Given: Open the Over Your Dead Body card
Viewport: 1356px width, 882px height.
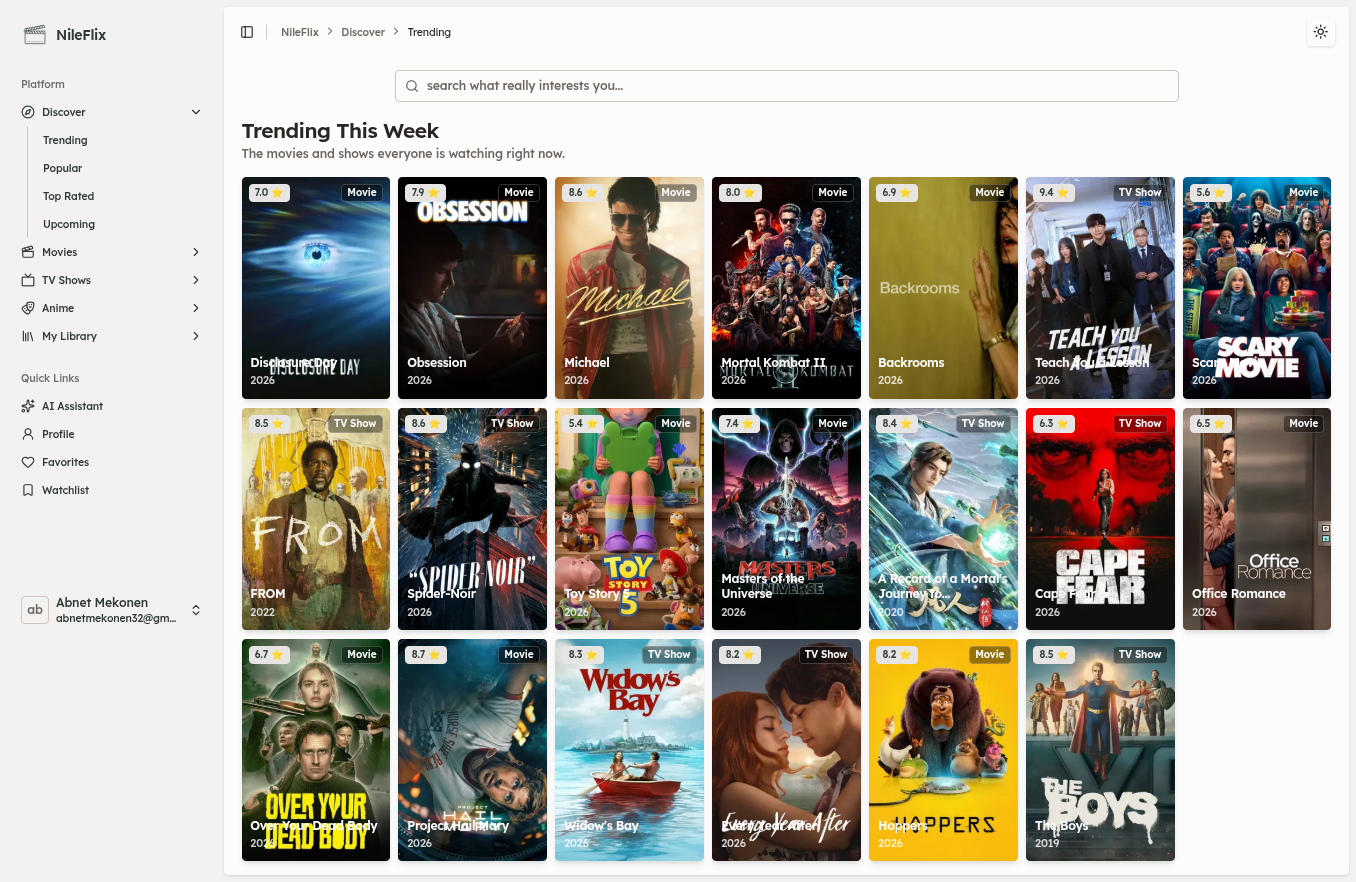Looking at the screenshot, I should [x=316, y=750].
